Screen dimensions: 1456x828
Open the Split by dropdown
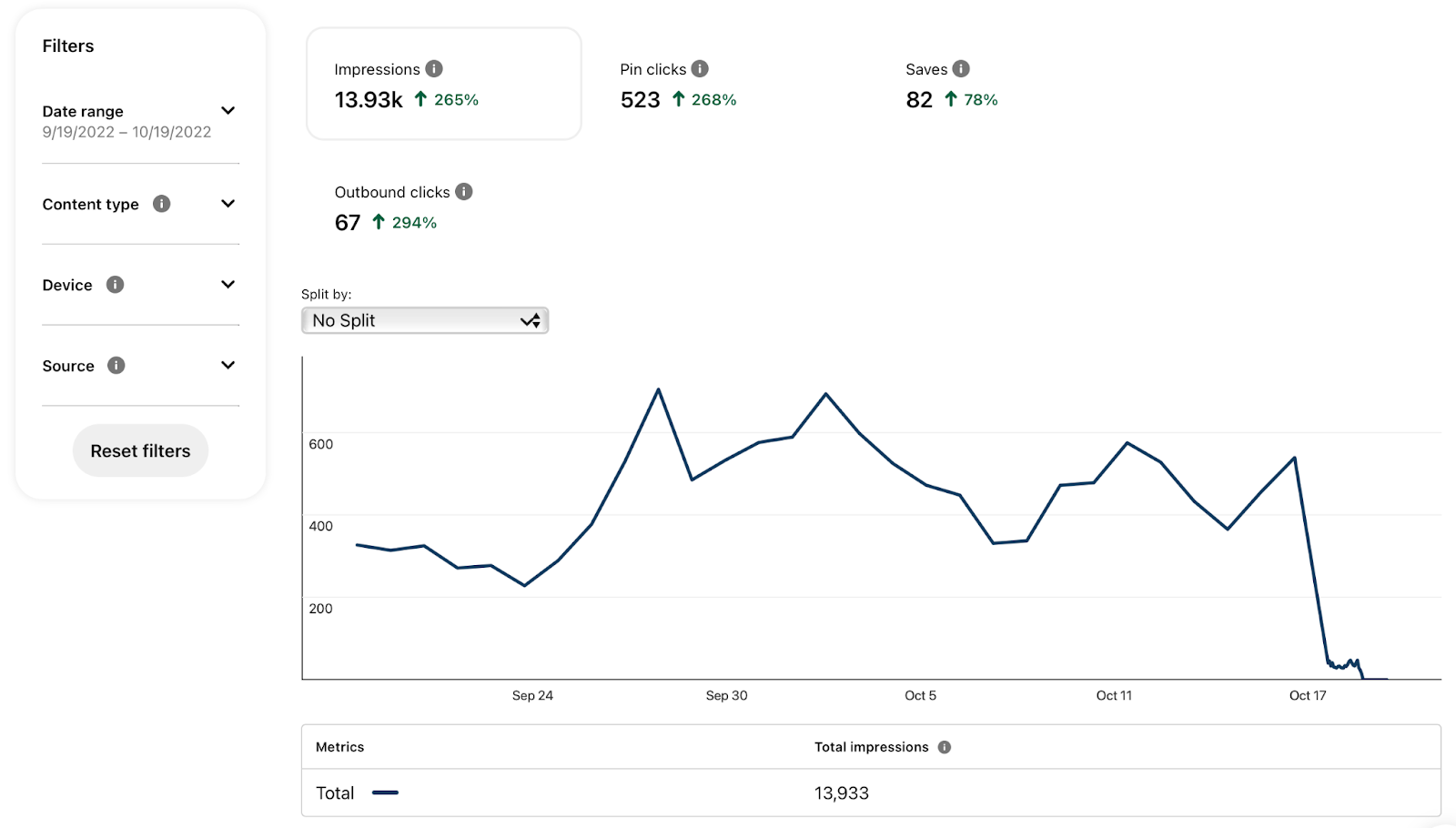tap(425, 320)
